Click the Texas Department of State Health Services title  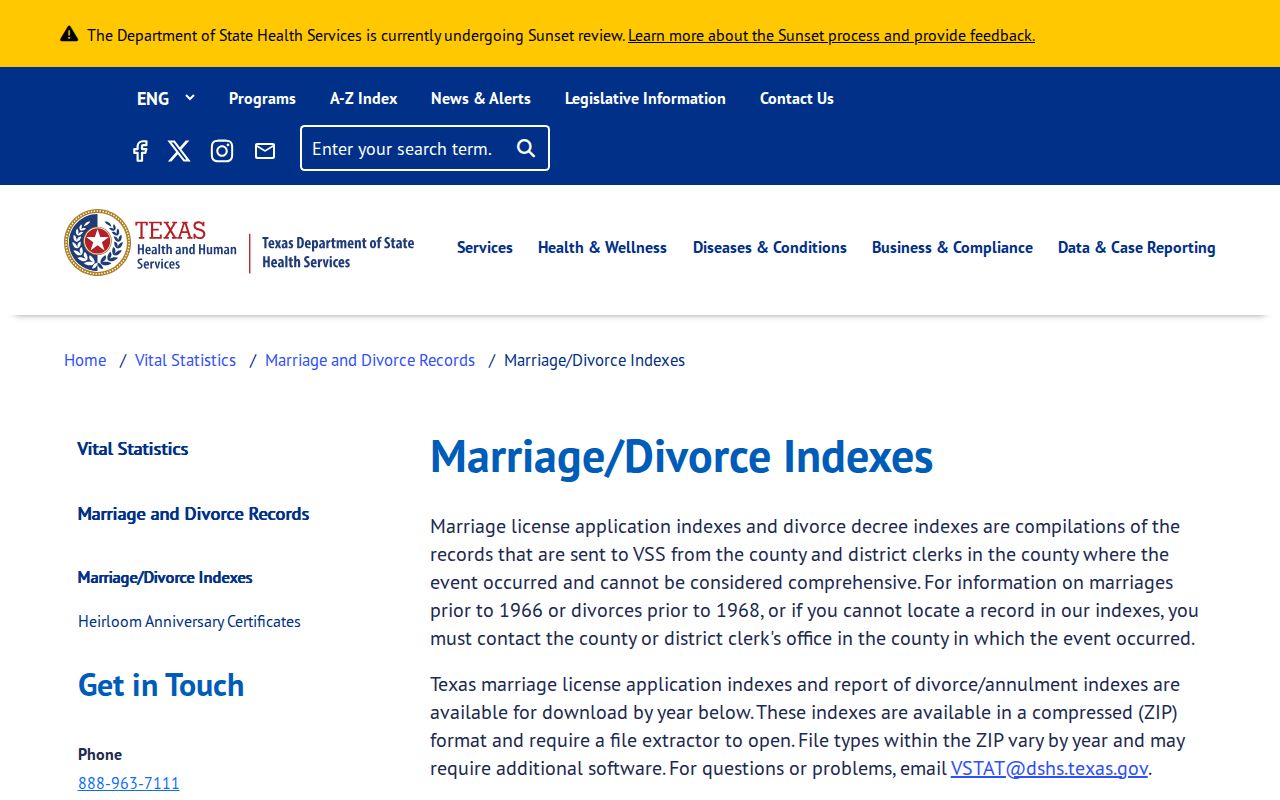(x=338, y=253)
